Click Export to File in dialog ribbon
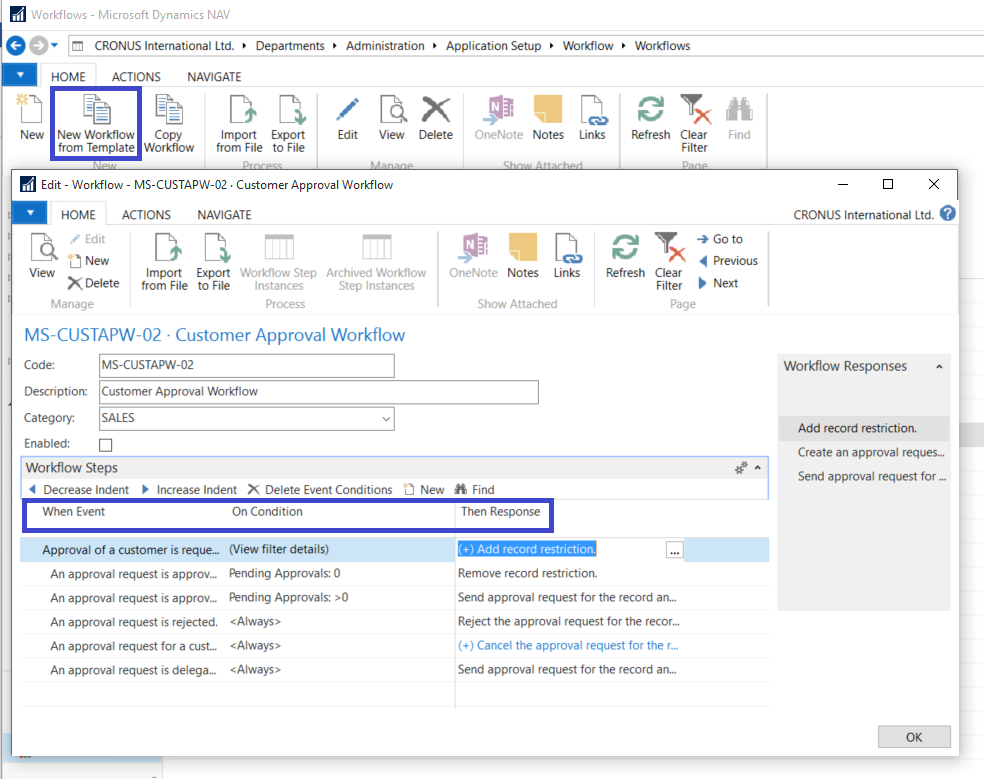This screenshot has height=779, width=984. pos(213,250)
